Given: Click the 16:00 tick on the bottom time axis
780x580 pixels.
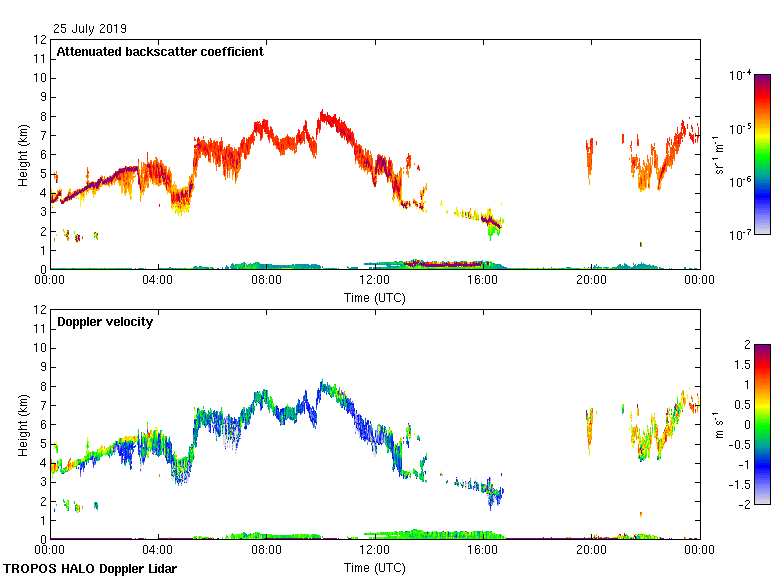Looking at the screenshot, I should point(483,550).
